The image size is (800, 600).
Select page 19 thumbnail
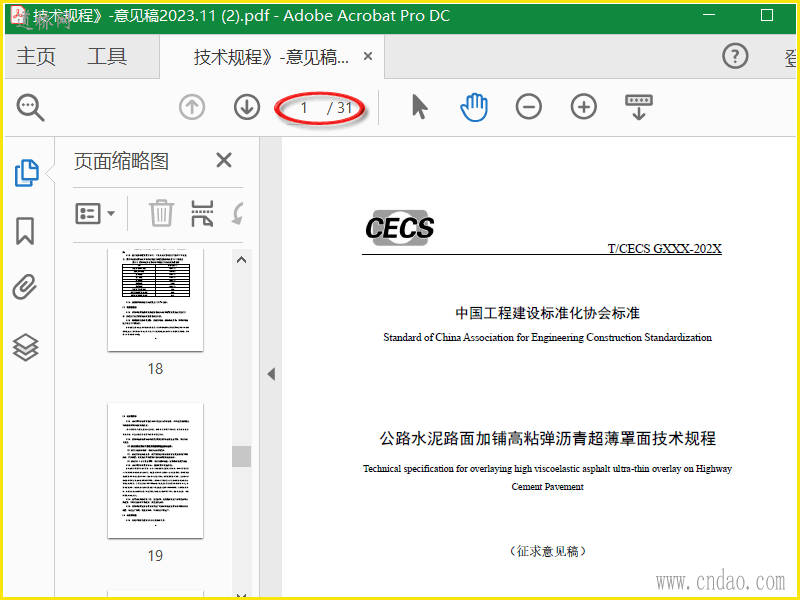155,470
